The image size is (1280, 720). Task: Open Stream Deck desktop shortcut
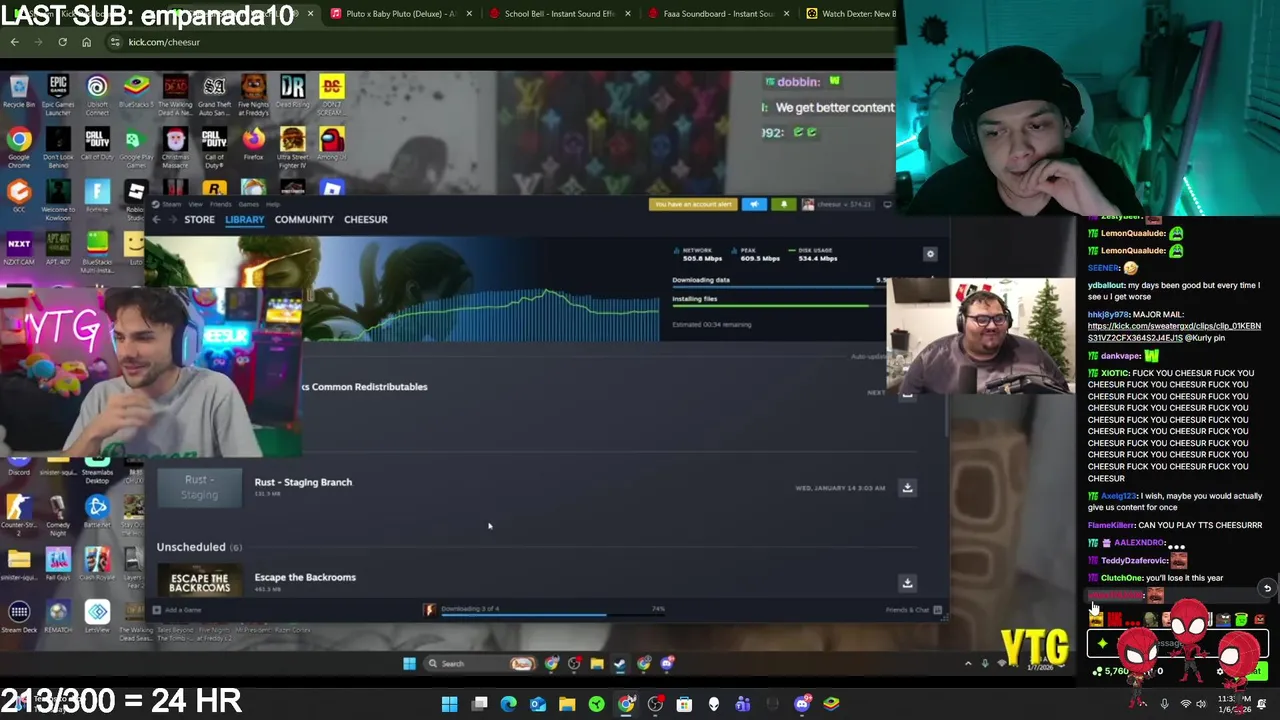tap(19, 617)
